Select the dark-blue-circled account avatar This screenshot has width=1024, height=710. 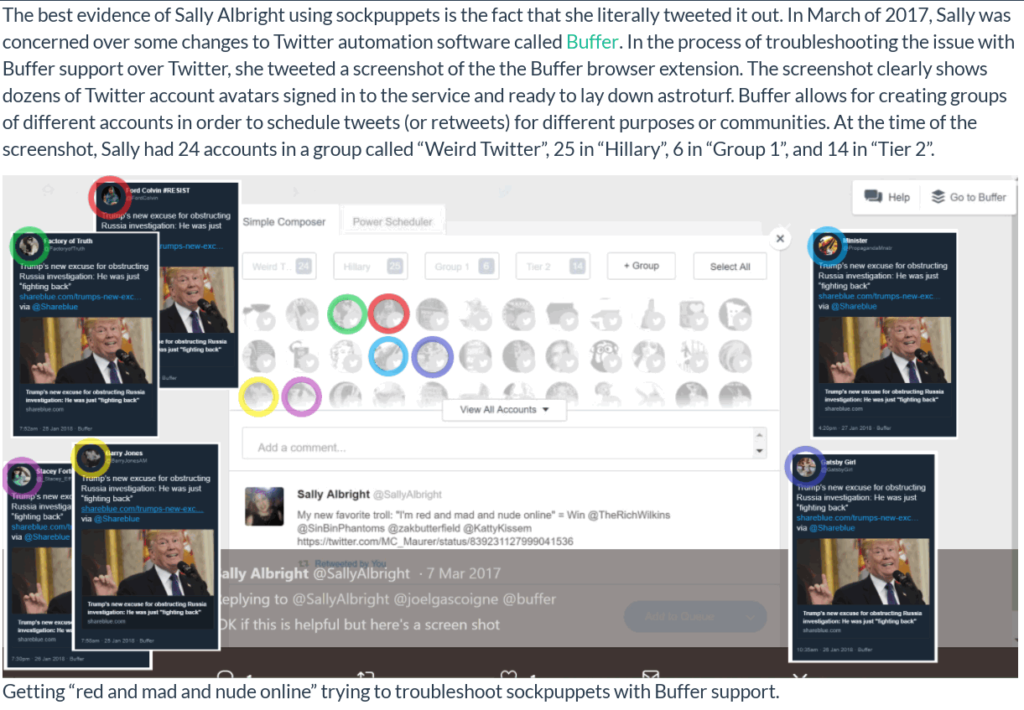(432, 357)
